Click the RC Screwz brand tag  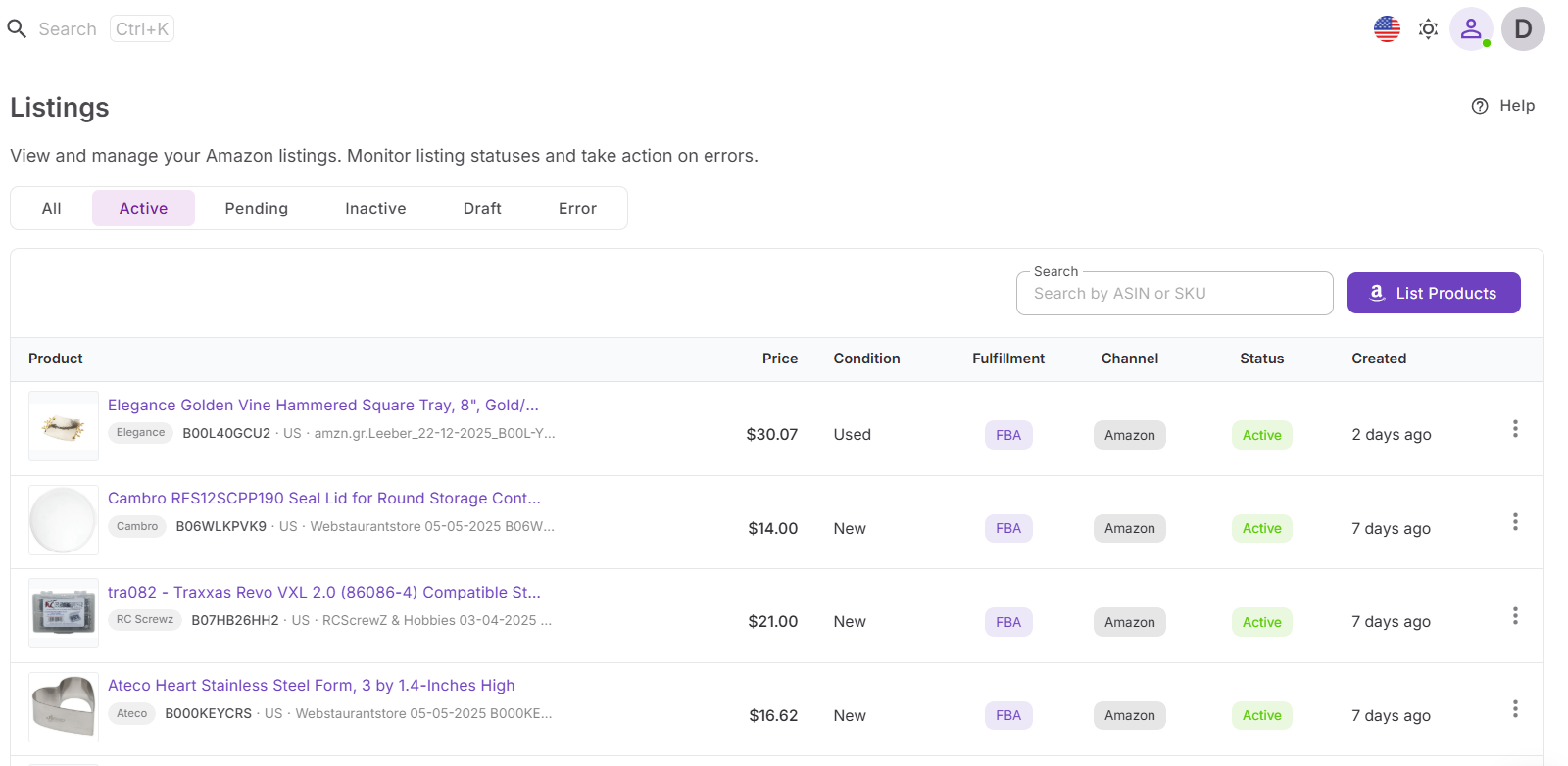[145, 620]
